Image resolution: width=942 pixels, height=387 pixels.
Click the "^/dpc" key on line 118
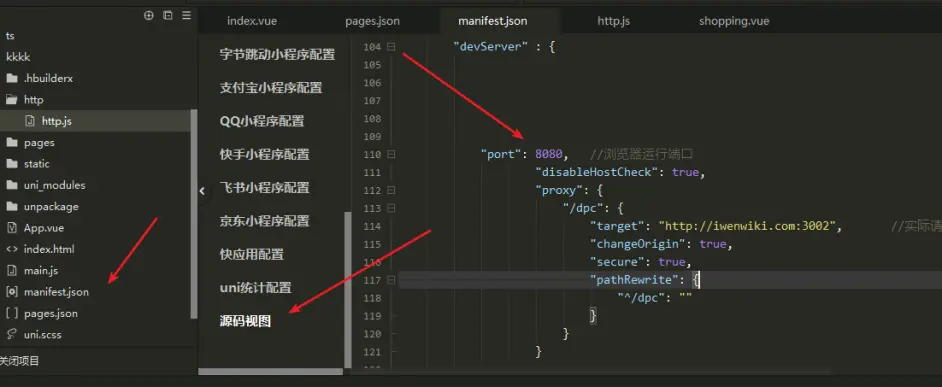point(641,297)
